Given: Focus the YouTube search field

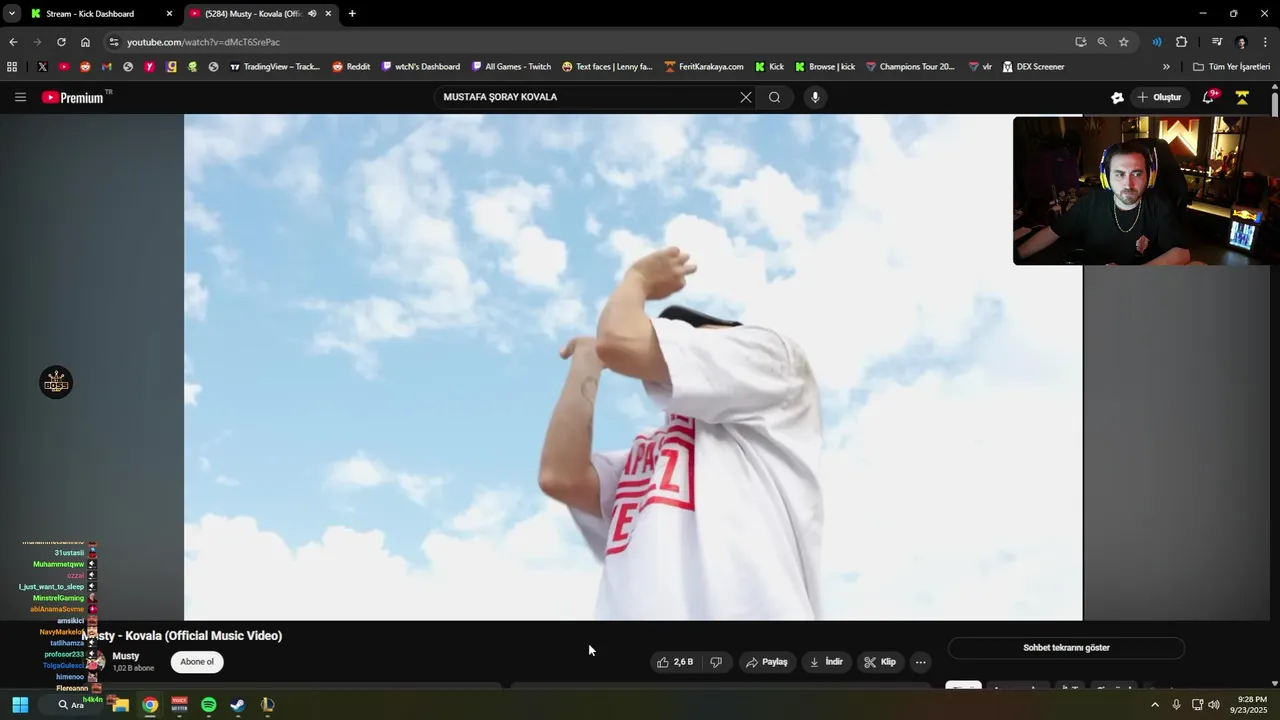Looking at the screenshot, I should point(585,97).
